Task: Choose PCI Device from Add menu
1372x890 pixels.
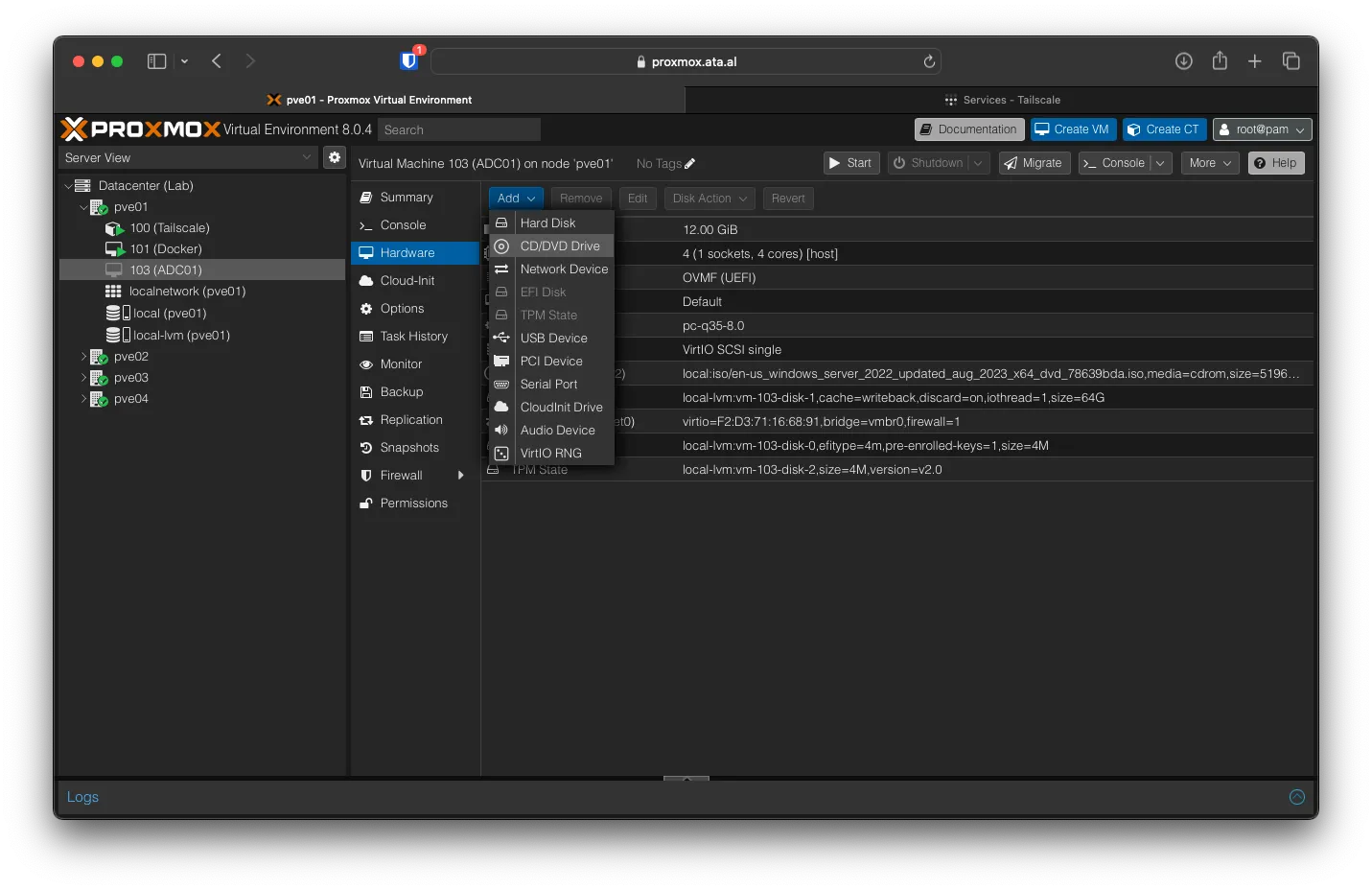Action: 551,362
